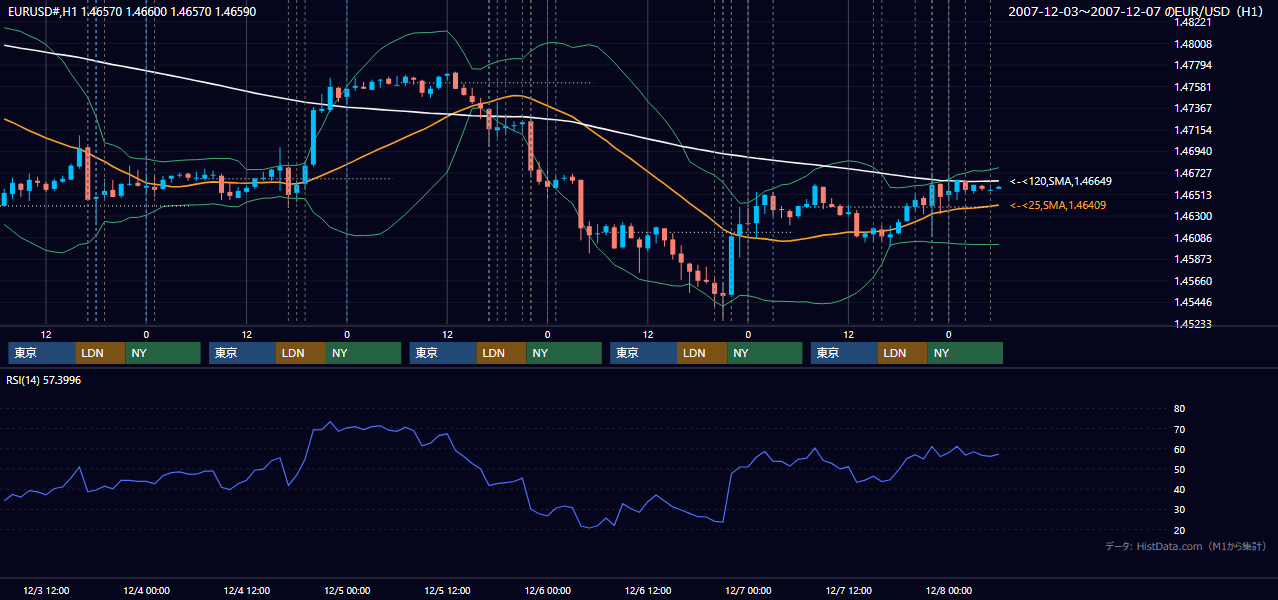Click the 1.45873 price axis label
Viewport: 1278px width, 600px height.
[1193, 259]
